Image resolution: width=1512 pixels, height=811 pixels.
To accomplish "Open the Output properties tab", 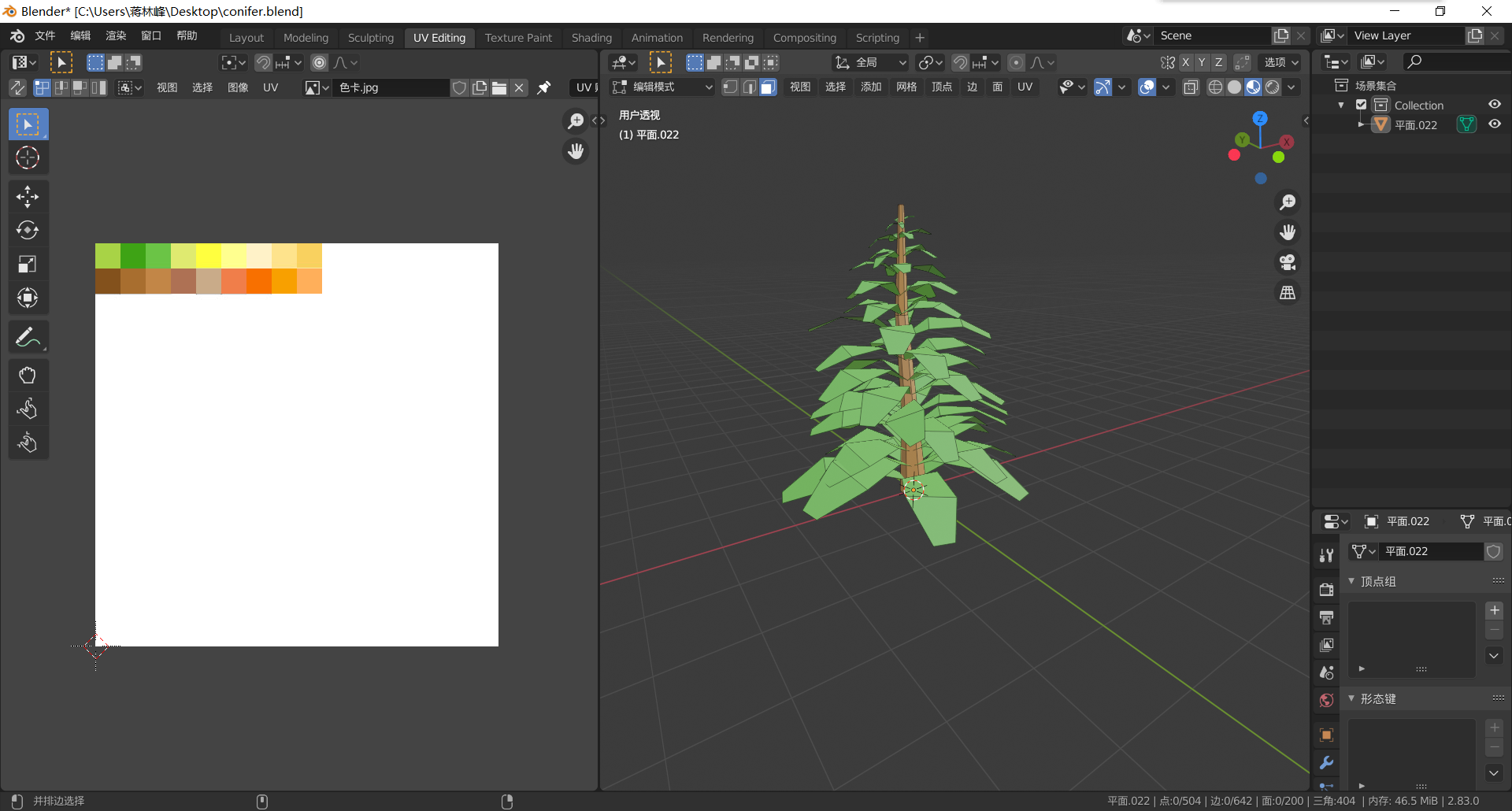I will (1327, 617).
